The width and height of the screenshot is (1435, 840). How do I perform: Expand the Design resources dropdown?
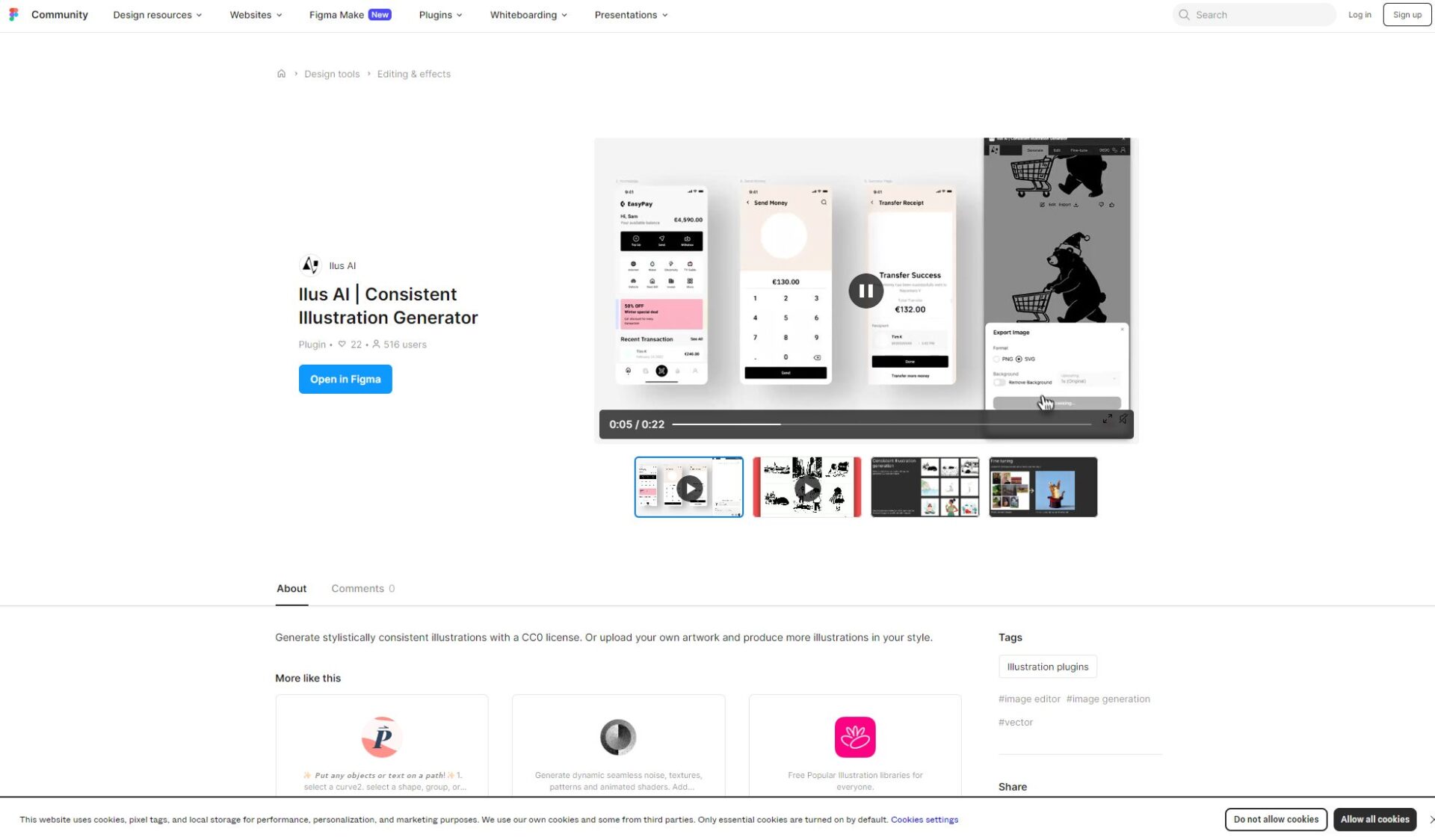pos(157,15)
